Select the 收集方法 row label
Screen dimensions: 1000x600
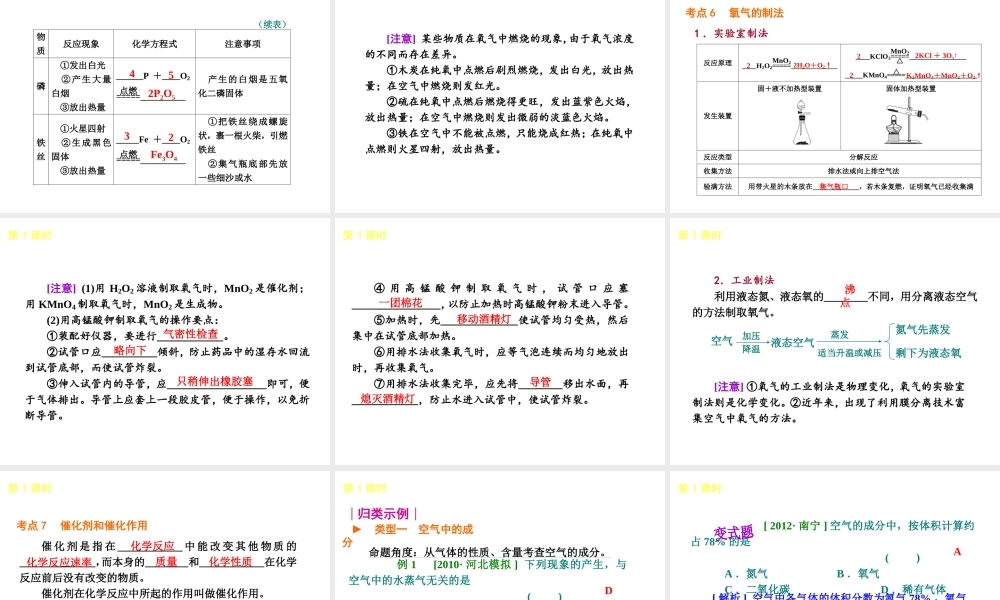point(717,171)
